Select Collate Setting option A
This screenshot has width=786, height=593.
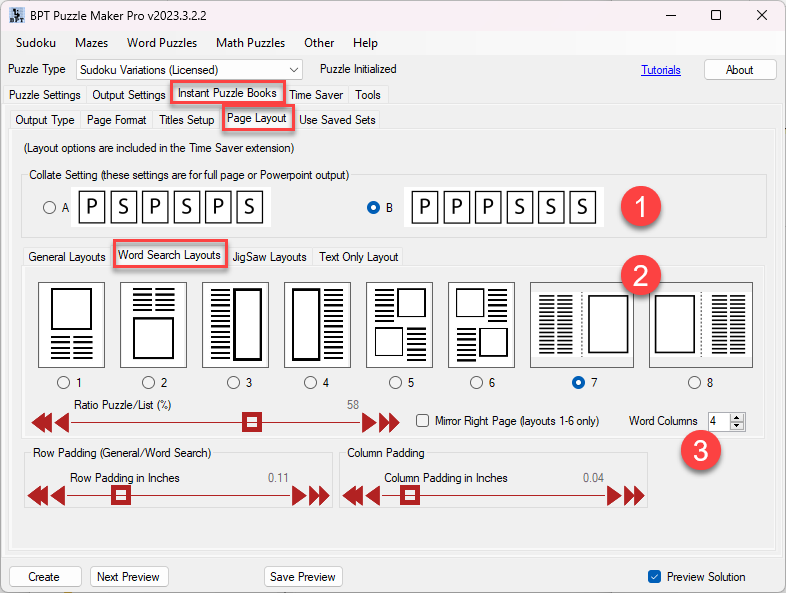[x=50, y=208]
